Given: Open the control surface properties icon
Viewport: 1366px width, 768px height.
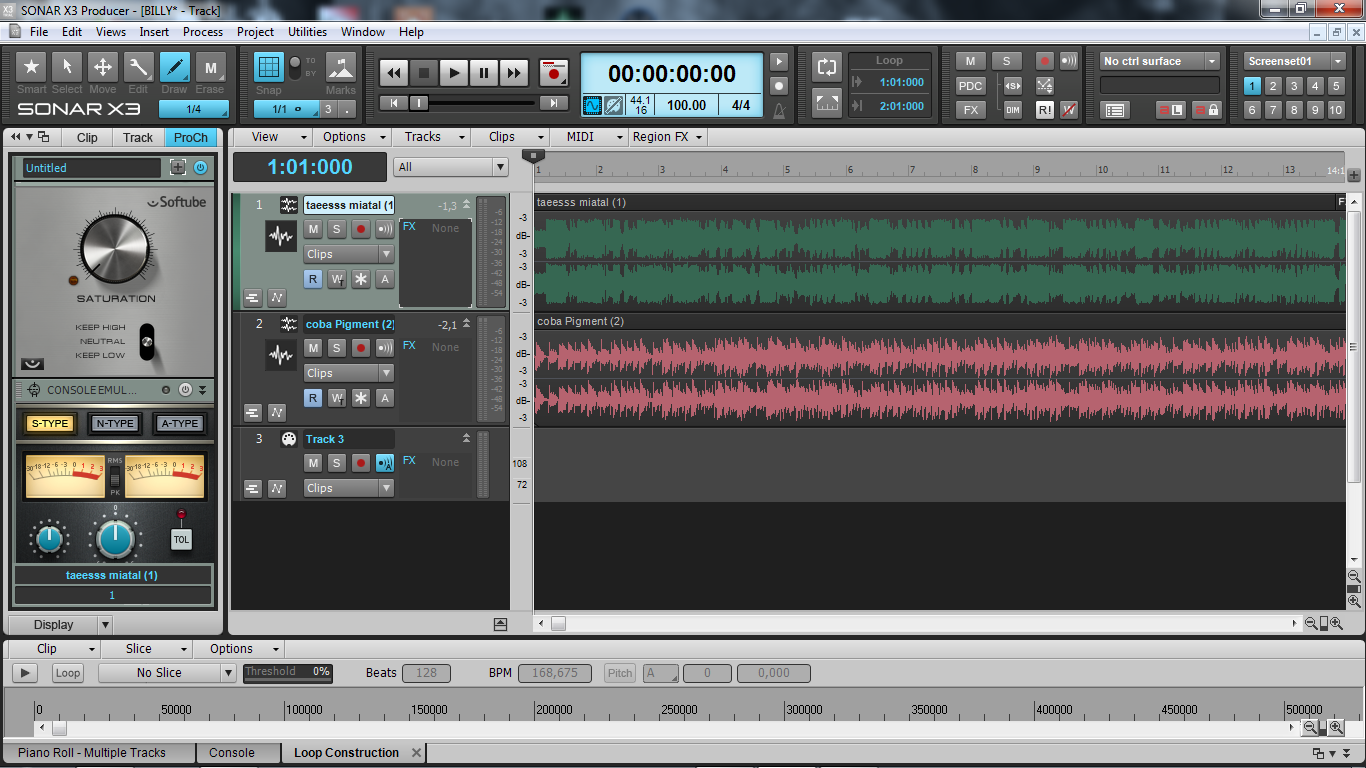Looking at the screenshot, I should pos(1115,109).
